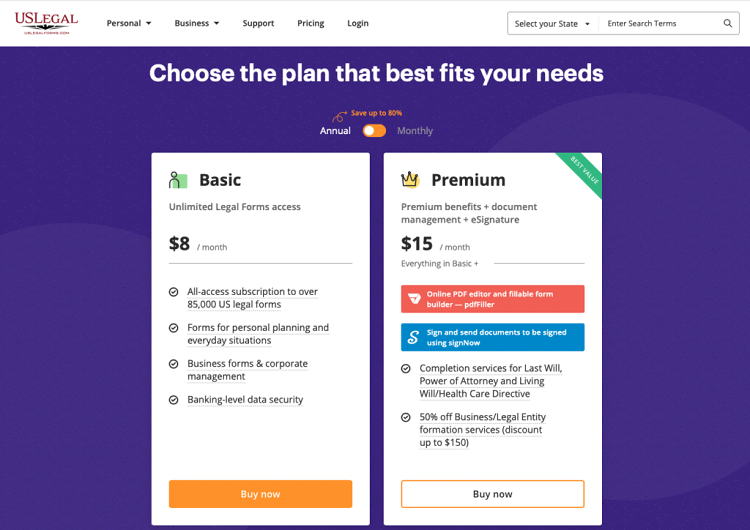Click the Best Value ribbon badge
This screenshot has height=530, width=750.
(x=583, y=171)
